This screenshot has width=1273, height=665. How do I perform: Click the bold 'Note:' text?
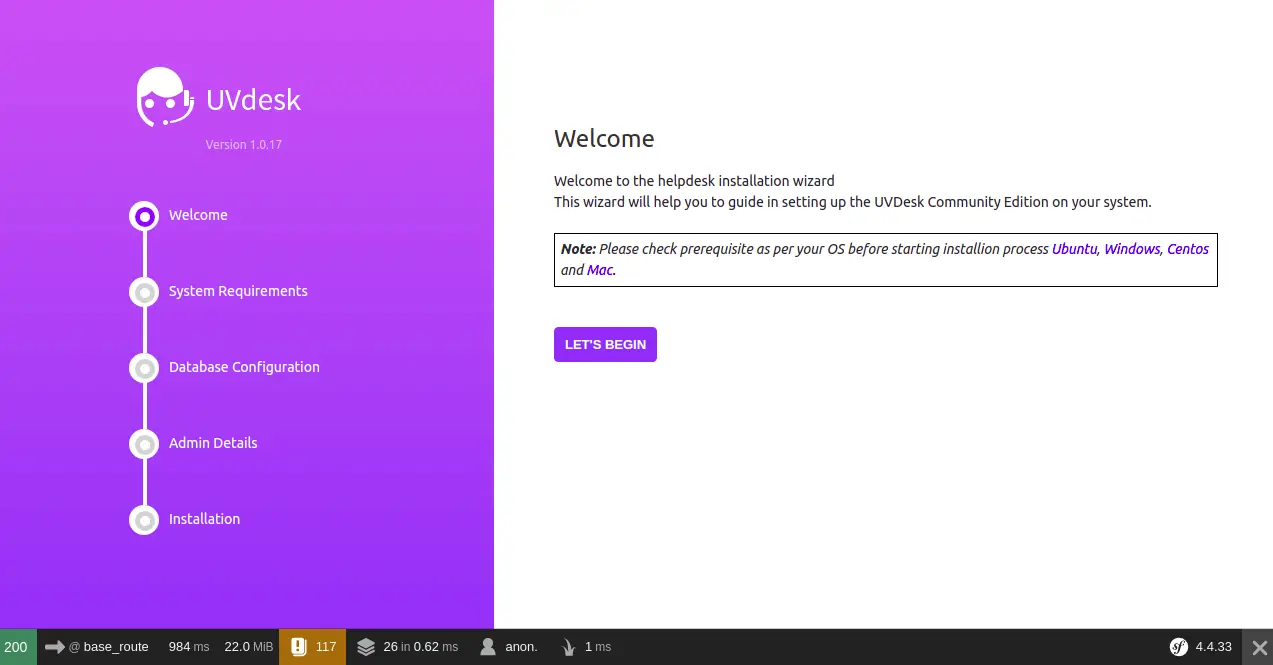click(x=578, y=249)
